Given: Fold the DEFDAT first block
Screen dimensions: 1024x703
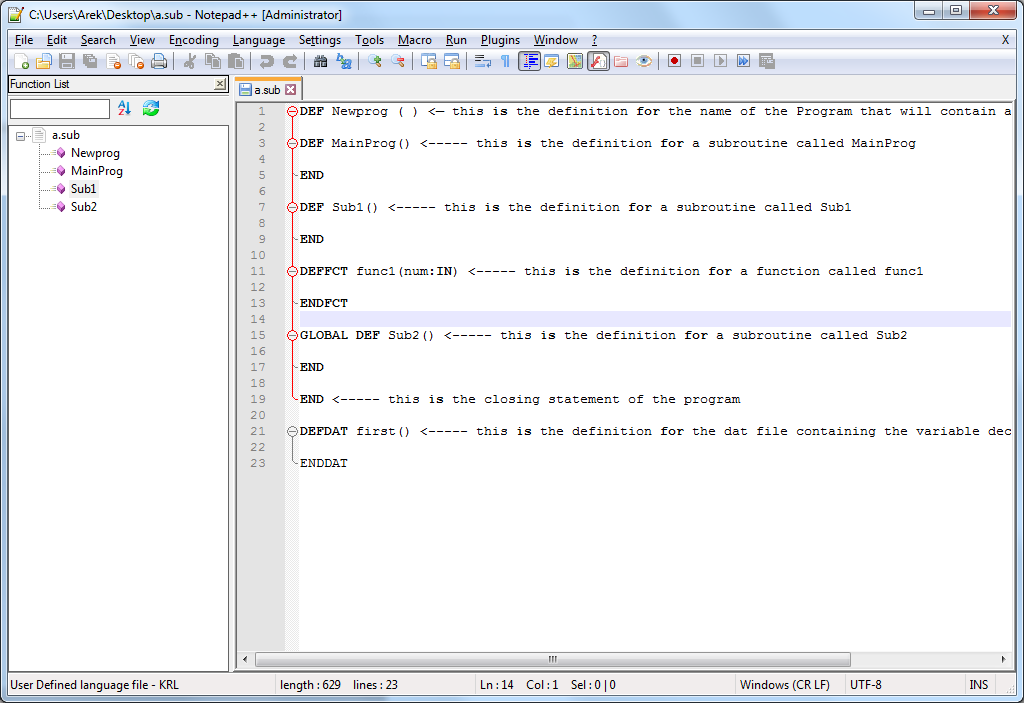Looking at the screenshot, I should pyautogui.click(x=290, y=431).
